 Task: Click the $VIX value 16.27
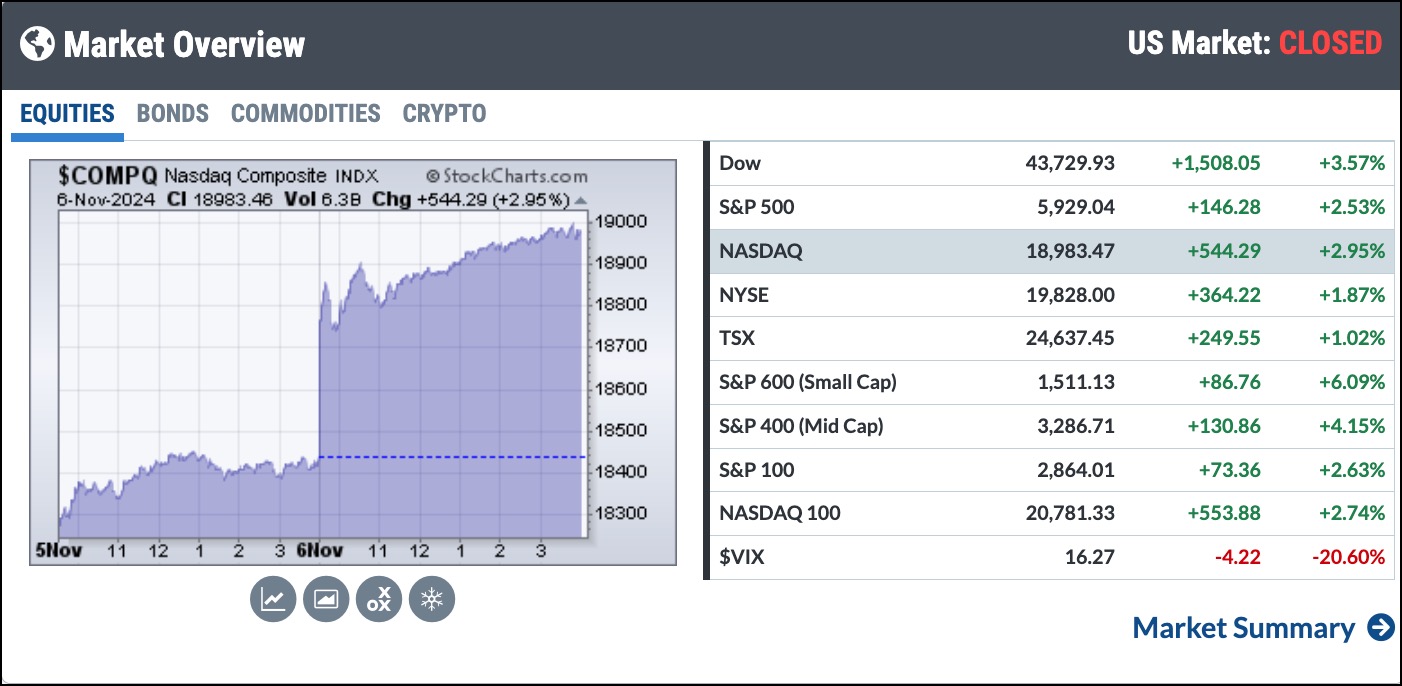pos(1091,557)
